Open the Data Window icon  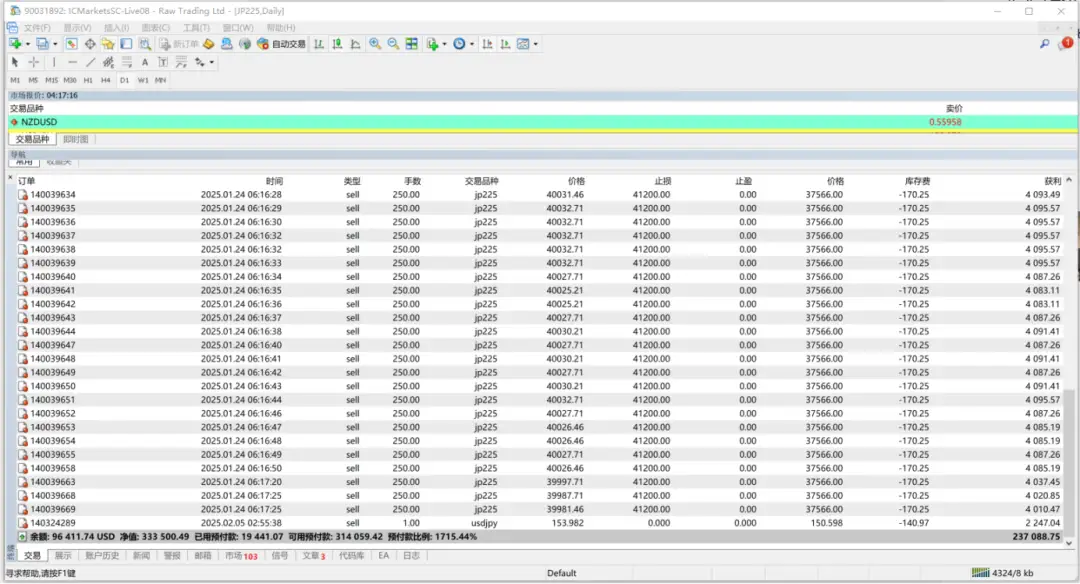click(x=90, y=44)
